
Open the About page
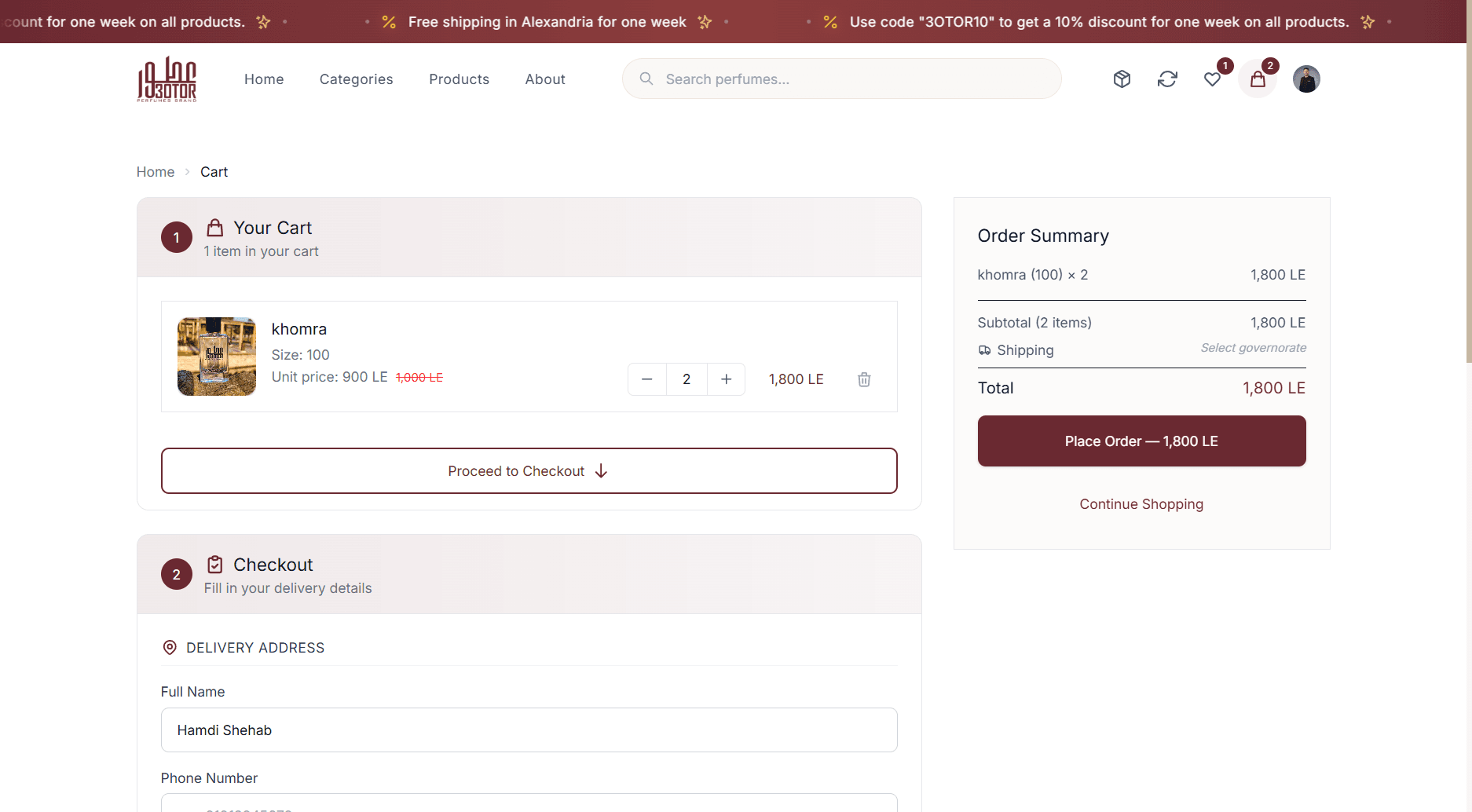click(545, 79)
